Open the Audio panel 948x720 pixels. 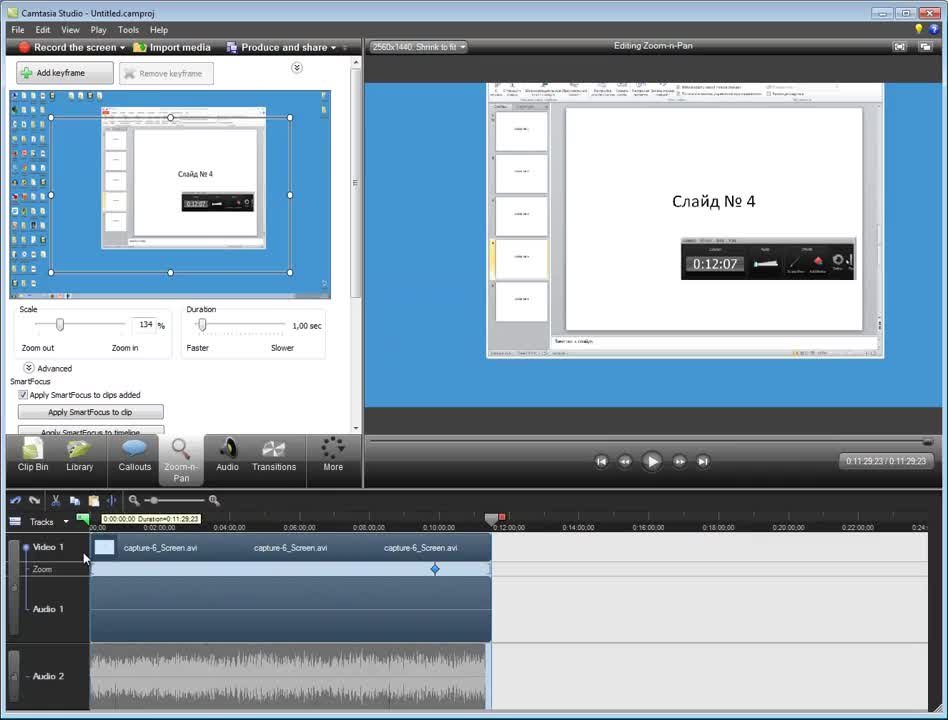pyautogui.click(x=227, y=455)
